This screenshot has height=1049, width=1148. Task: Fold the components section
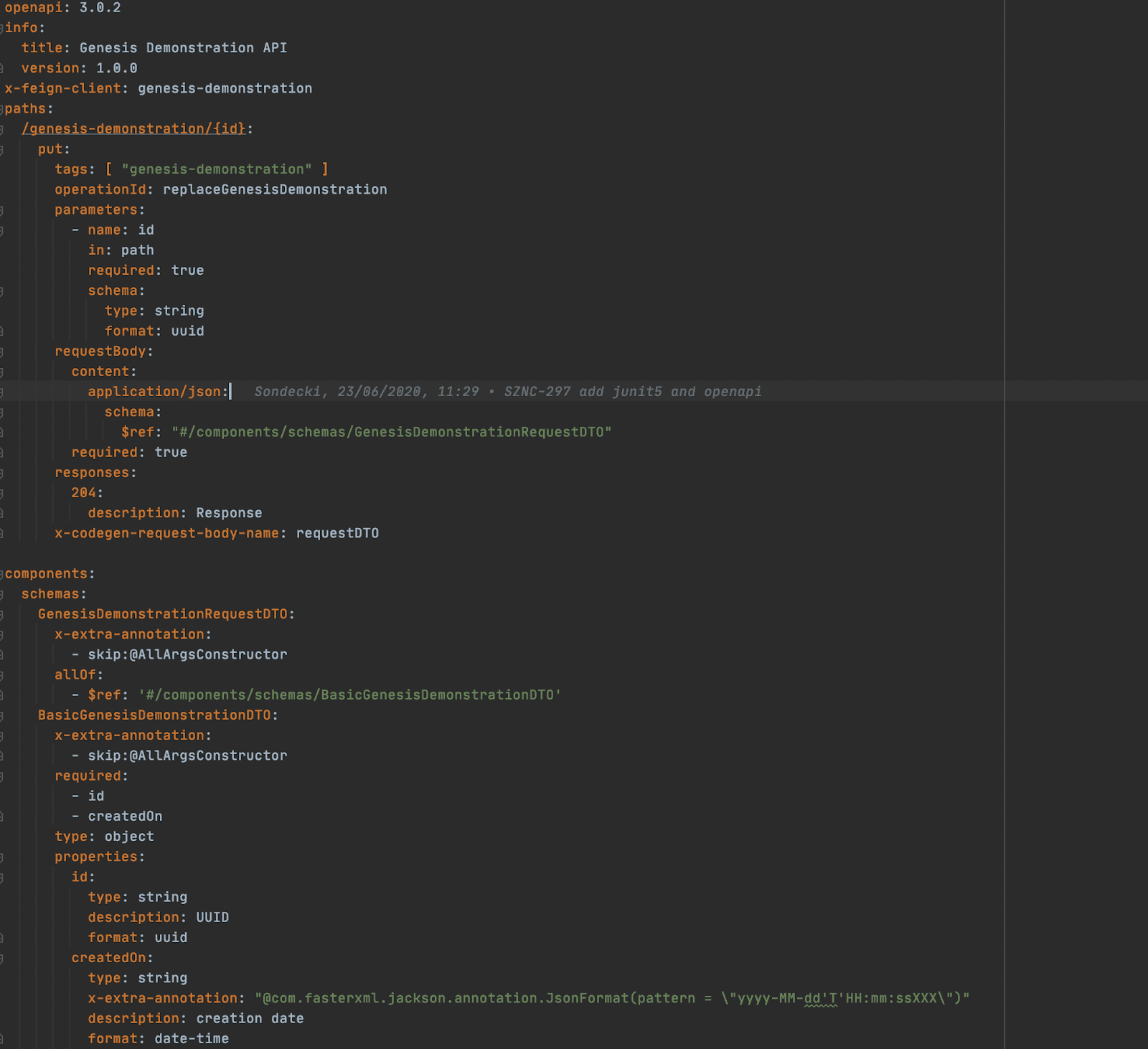click(x=2, y=574)
